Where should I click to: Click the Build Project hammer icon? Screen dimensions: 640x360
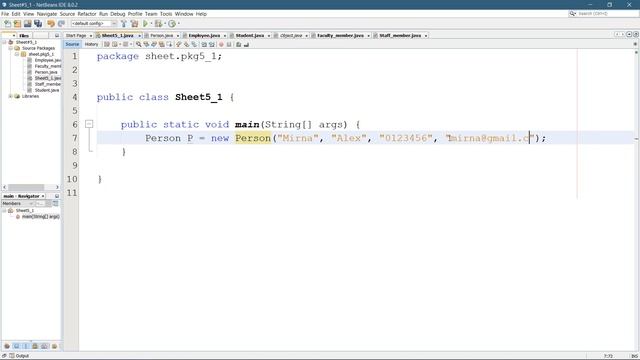click(124, 24)
